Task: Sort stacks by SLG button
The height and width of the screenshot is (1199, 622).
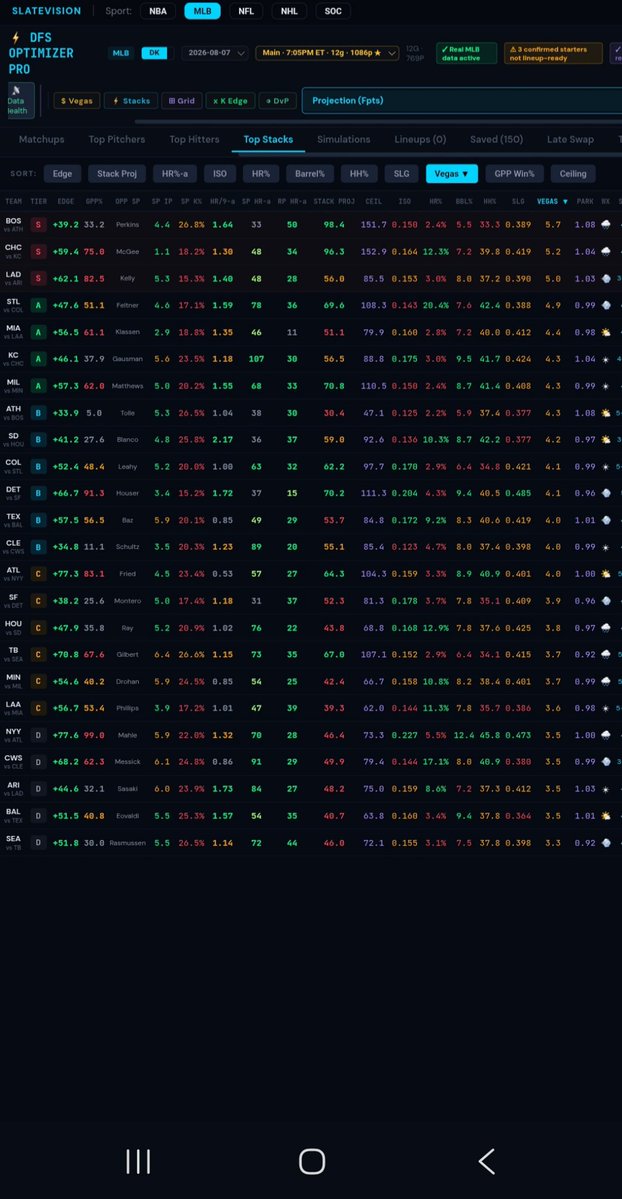Action: click(402, 174)
